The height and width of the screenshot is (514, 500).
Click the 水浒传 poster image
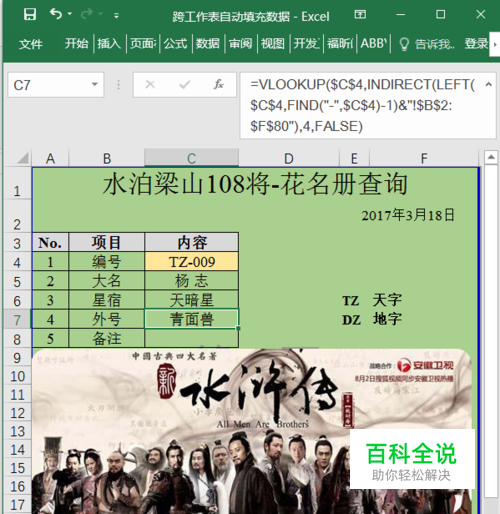point(252,431)
